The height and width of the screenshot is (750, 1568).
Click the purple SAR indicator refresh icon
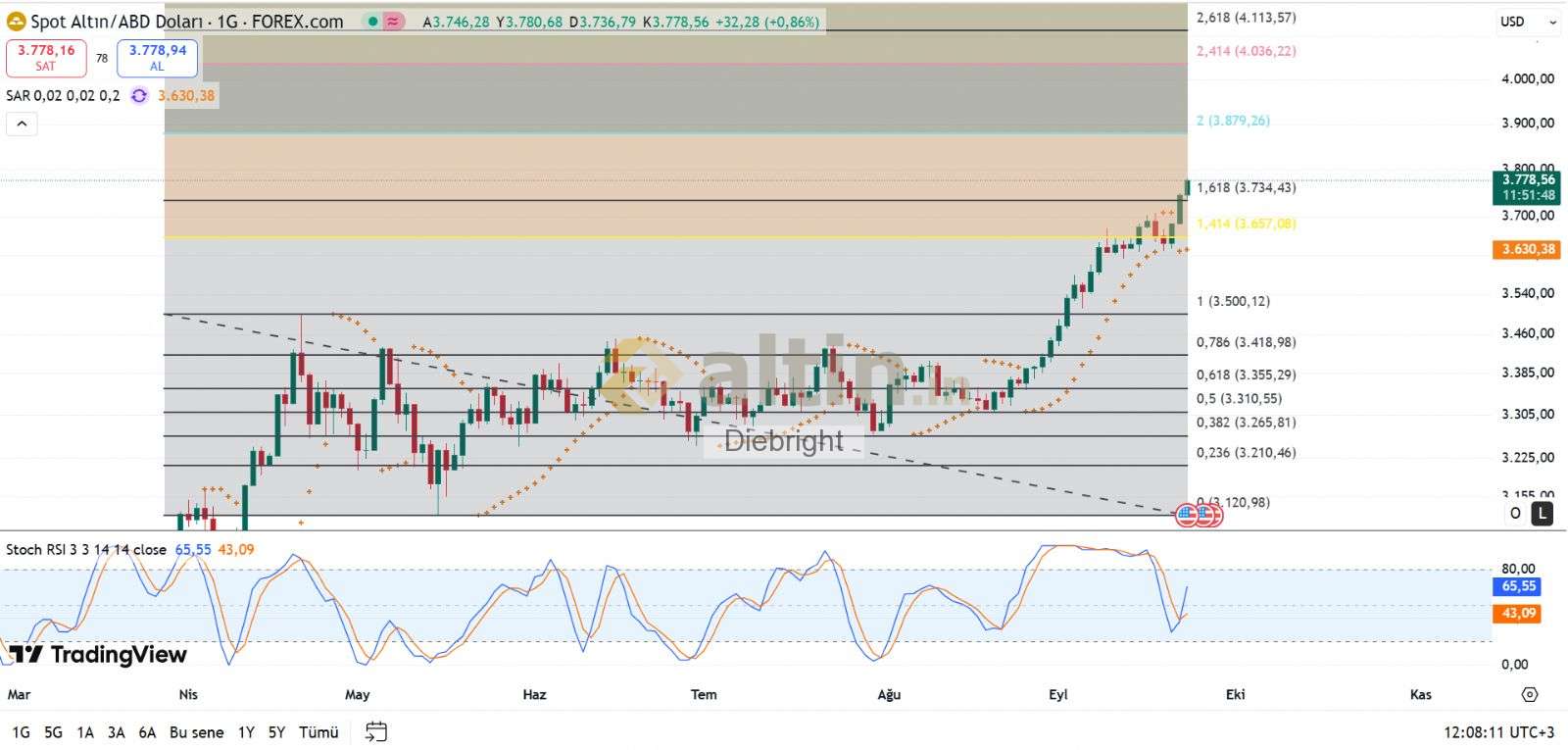click(x=139, y=96)
